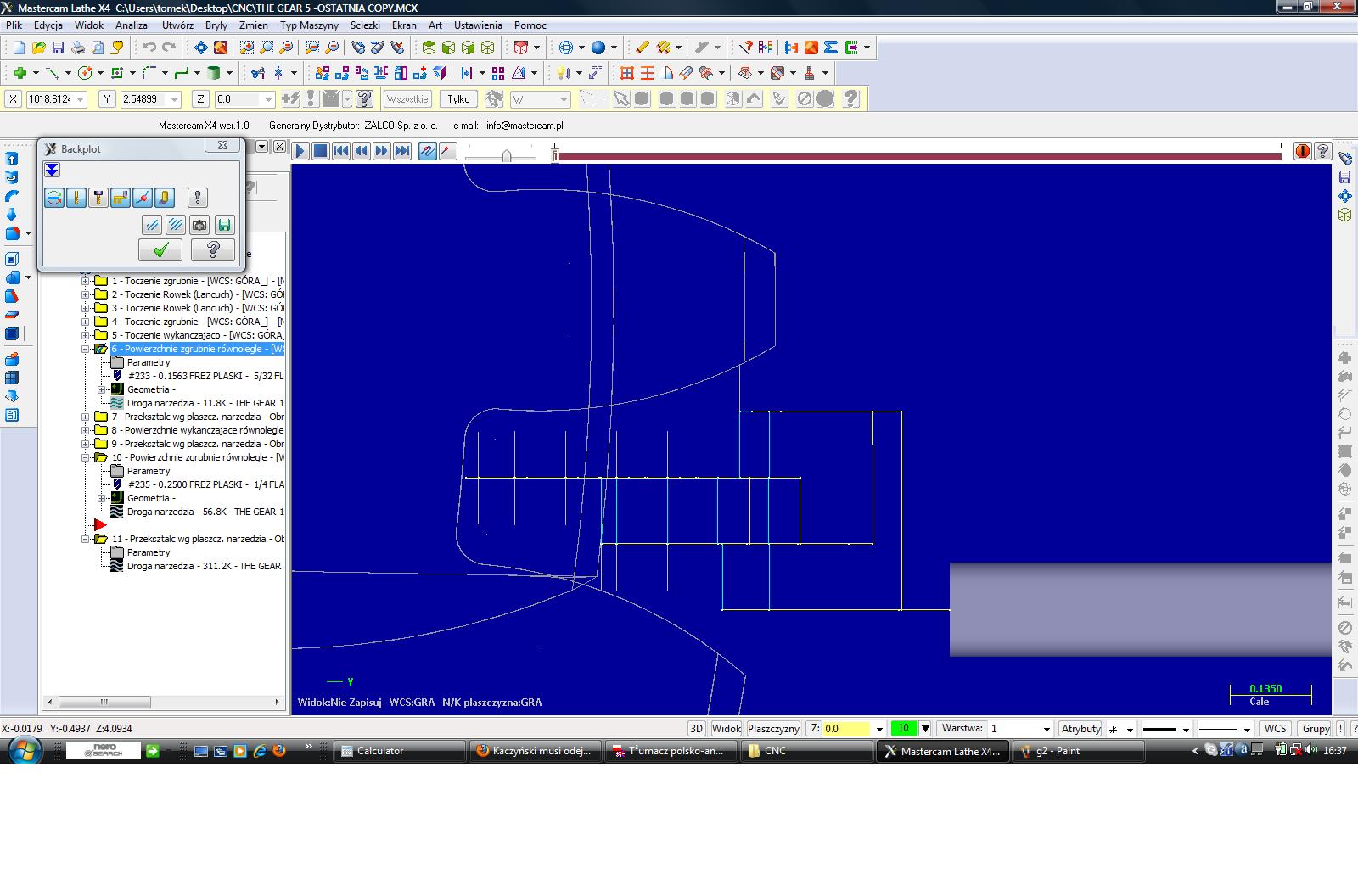Step forward in the backplot playback

(x=382, y=151)
